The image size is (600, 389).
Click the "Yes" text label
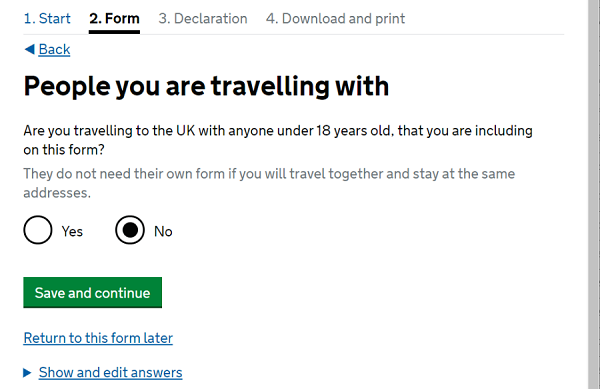click(x=72, y=231)
